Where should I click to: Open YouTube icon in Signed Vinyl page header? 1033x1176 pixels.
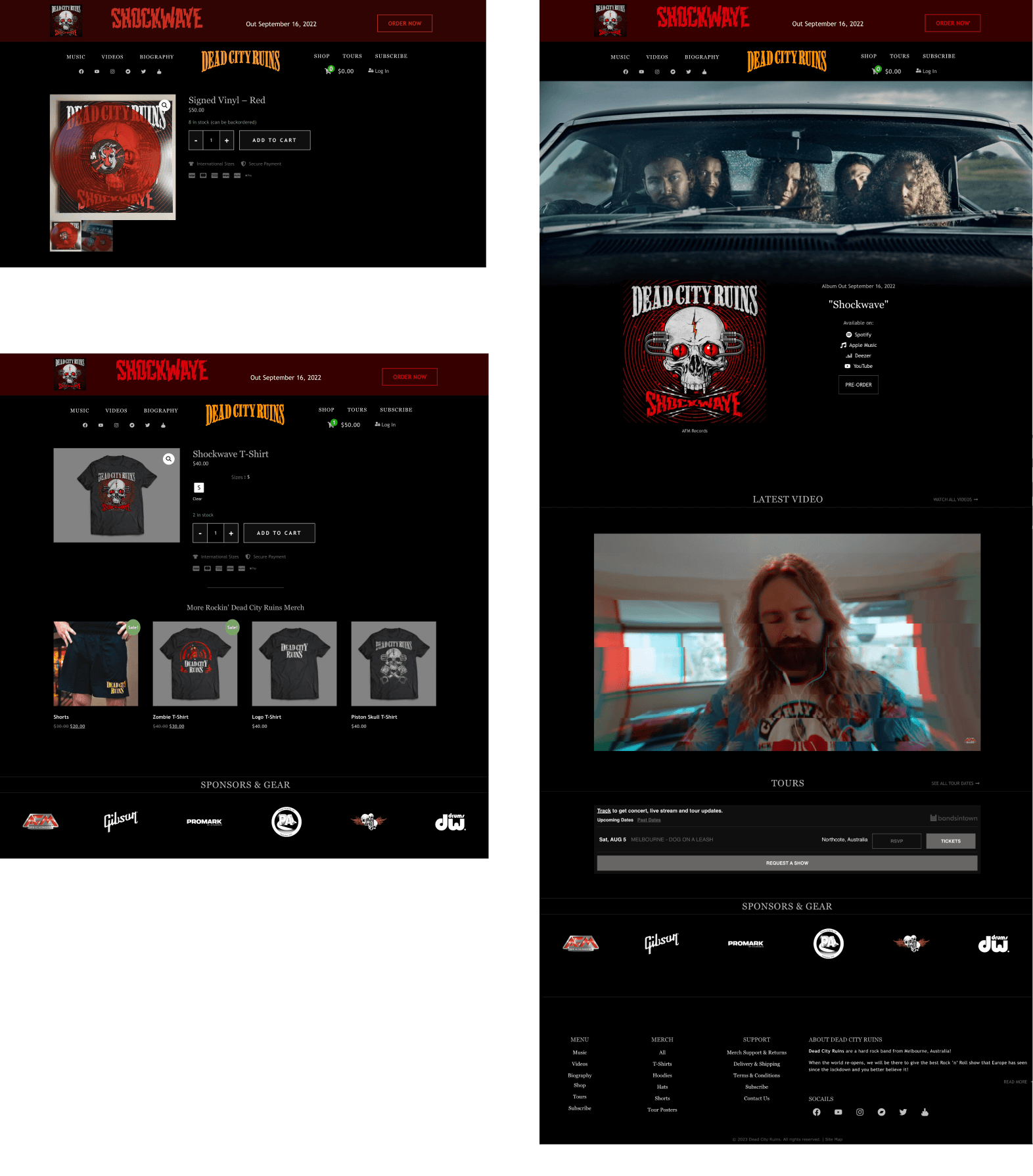[97, 72]
